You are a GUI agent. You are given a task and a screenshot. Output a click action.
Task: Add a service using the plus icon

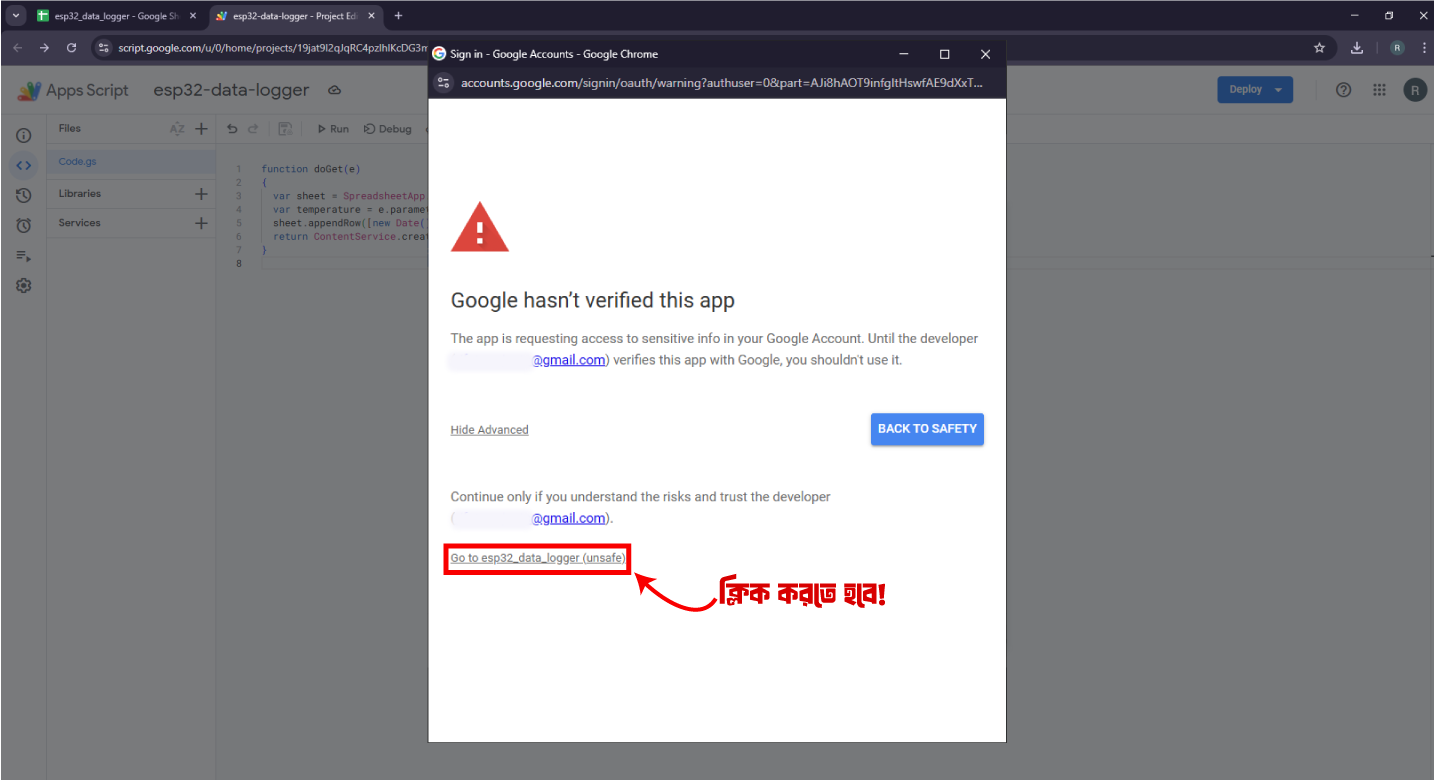click(x=201, y=223)
